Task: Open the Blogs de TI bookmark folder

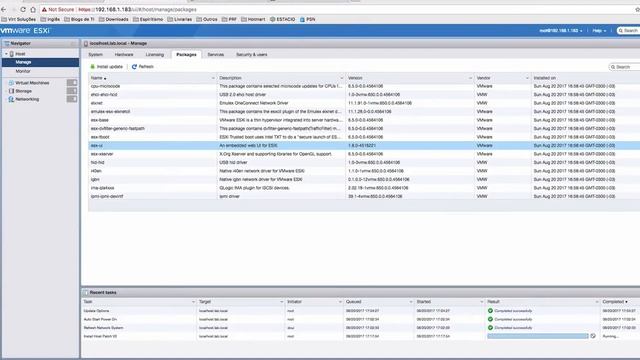Action: tap(79, 19)
